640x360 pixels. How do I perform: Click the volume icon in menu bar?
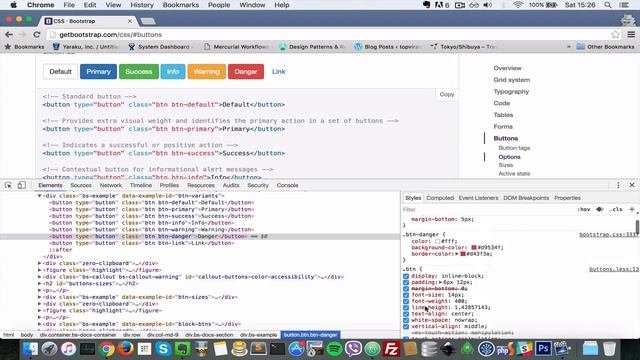488,5
